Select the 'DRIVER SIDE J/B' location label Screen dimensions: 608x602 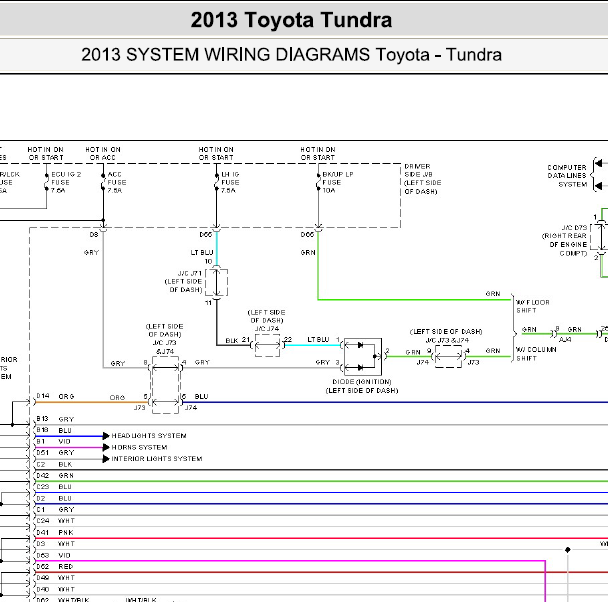click(422, 179)
